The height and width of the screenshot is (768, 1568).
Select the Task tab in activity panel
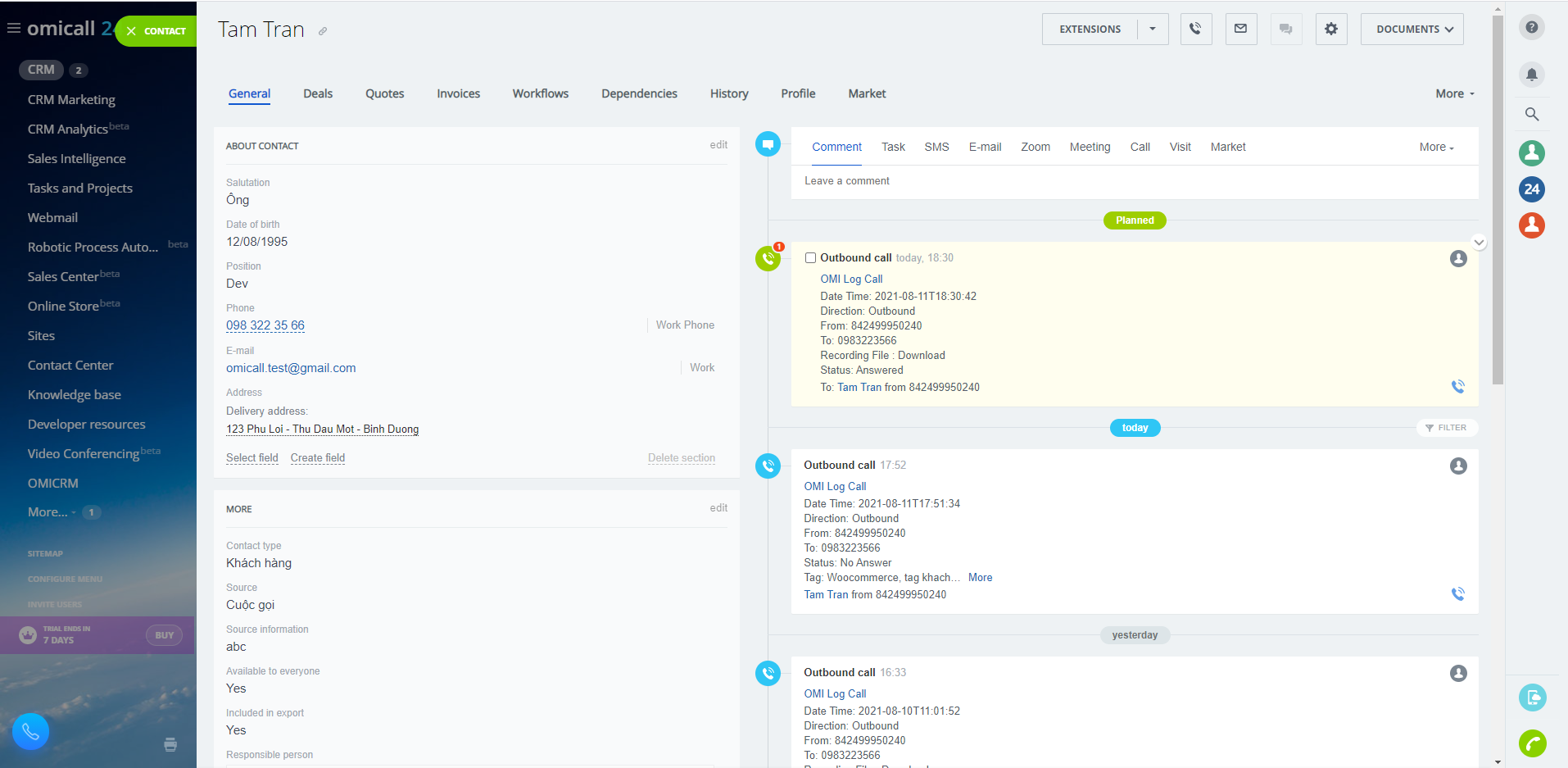(x=893, y=148)
